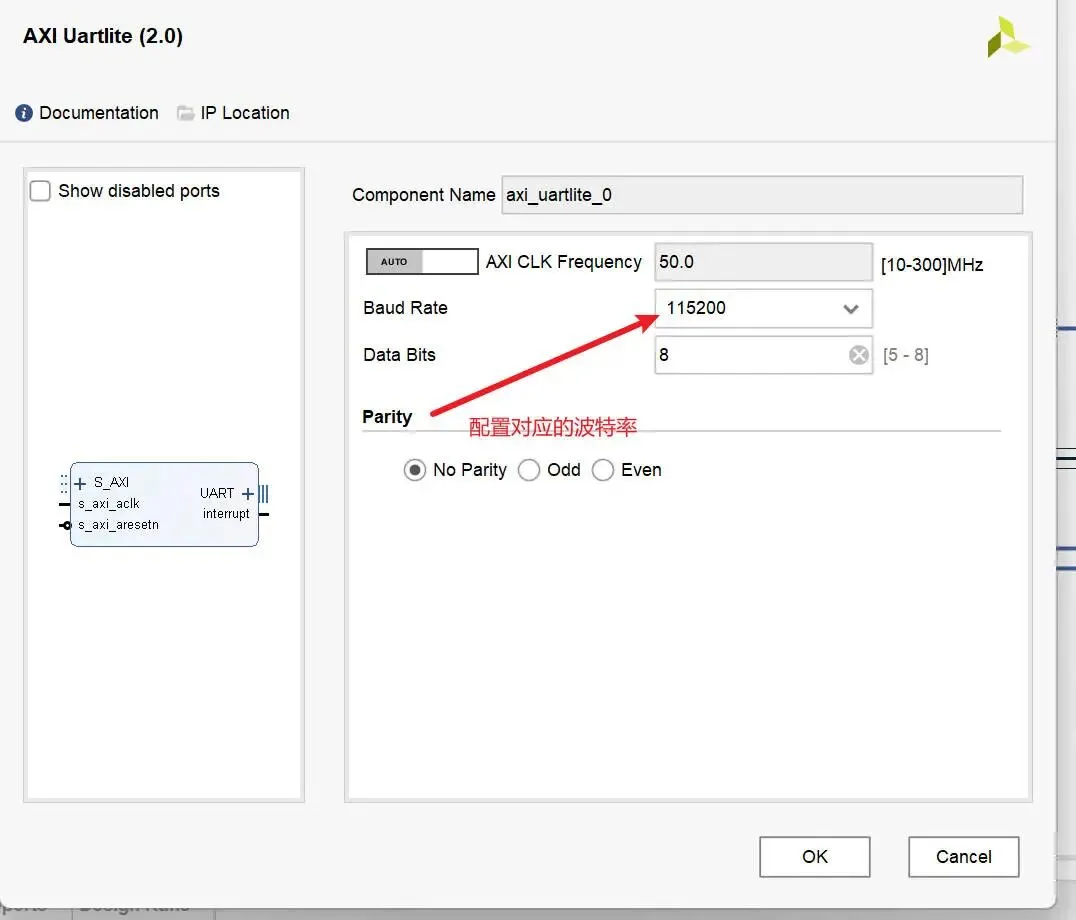
Task: Click the IP Location folder icon
Action: click(x=185, y=113)
